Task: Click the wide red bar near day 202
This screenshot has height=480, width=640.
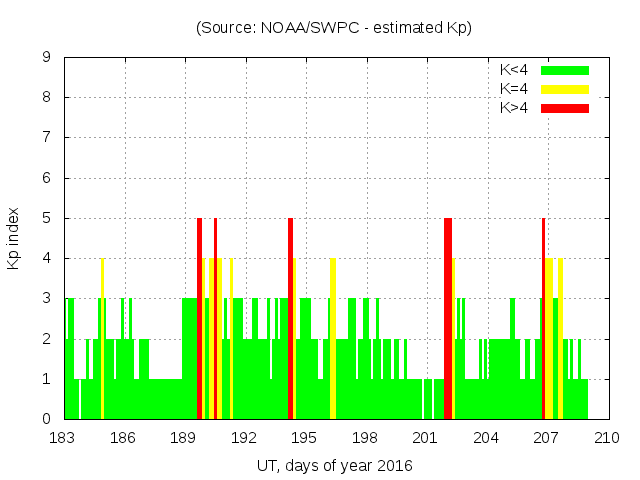Action: 448,318
